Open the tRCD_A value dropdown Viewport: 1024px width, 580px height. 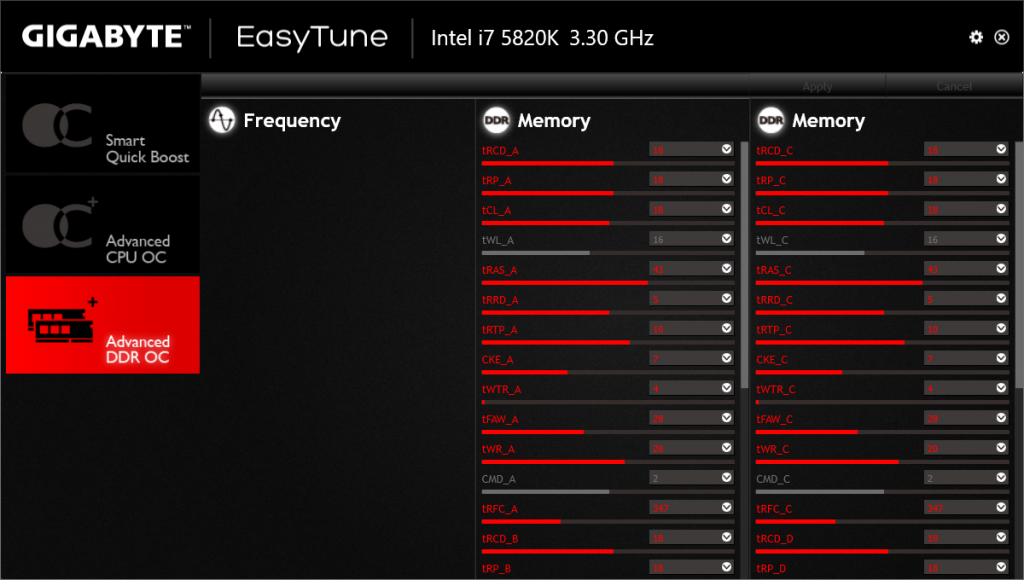tap(726, 150)
